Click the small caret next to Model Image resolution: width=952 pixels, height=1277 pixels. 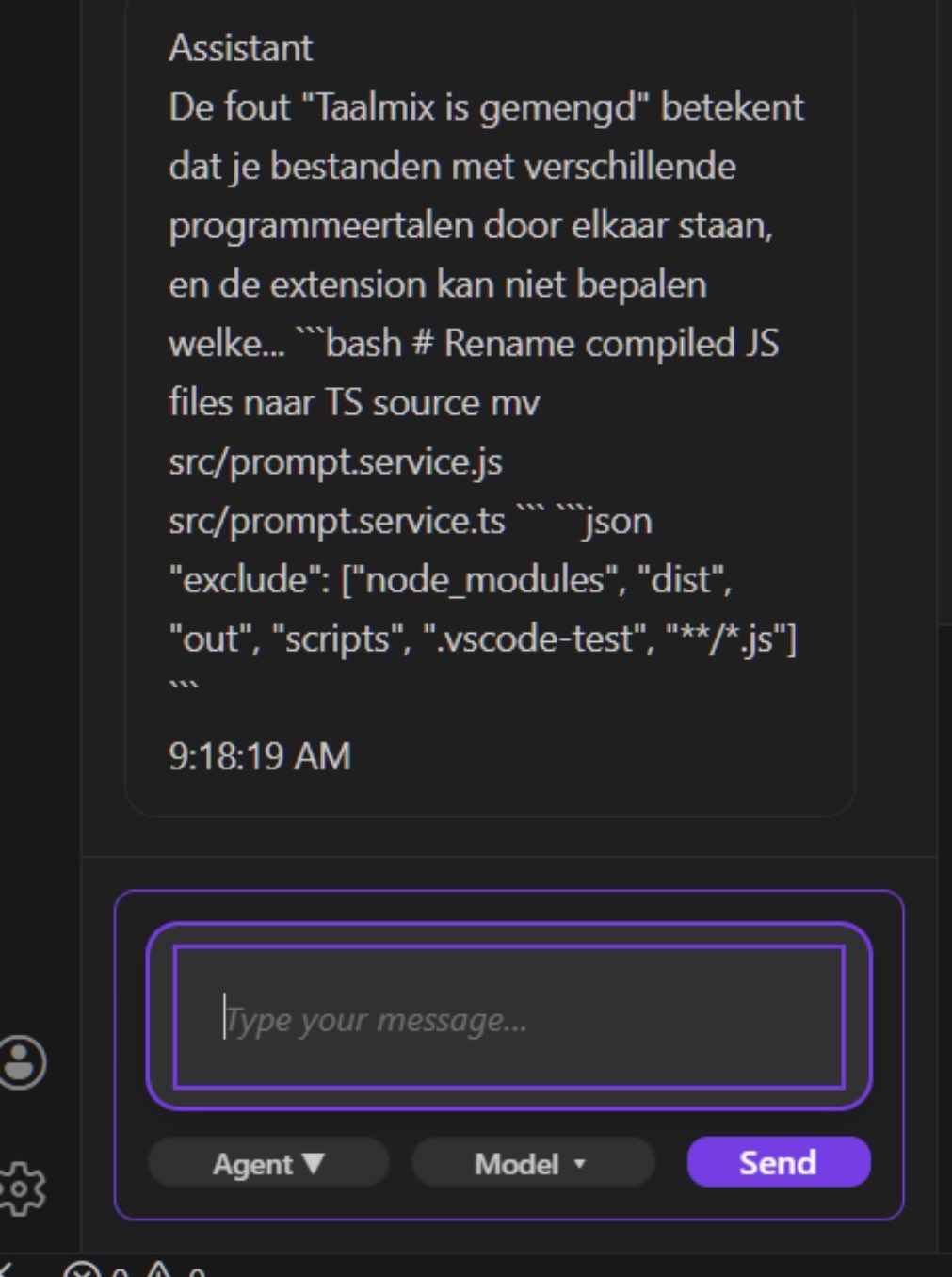click(x=579, y=1164)
